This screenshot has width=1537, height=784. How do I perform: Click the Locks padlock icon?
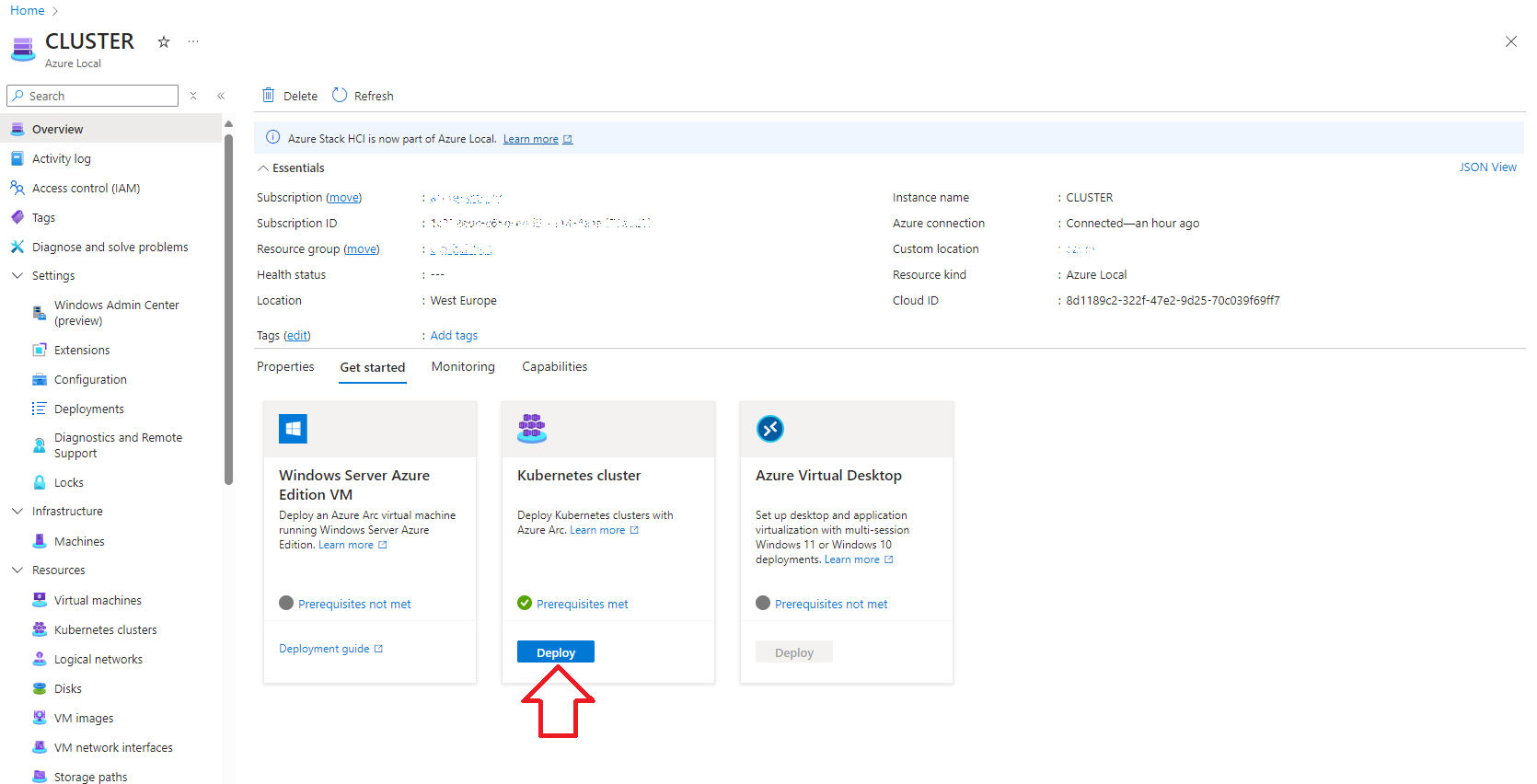(40, 482)
